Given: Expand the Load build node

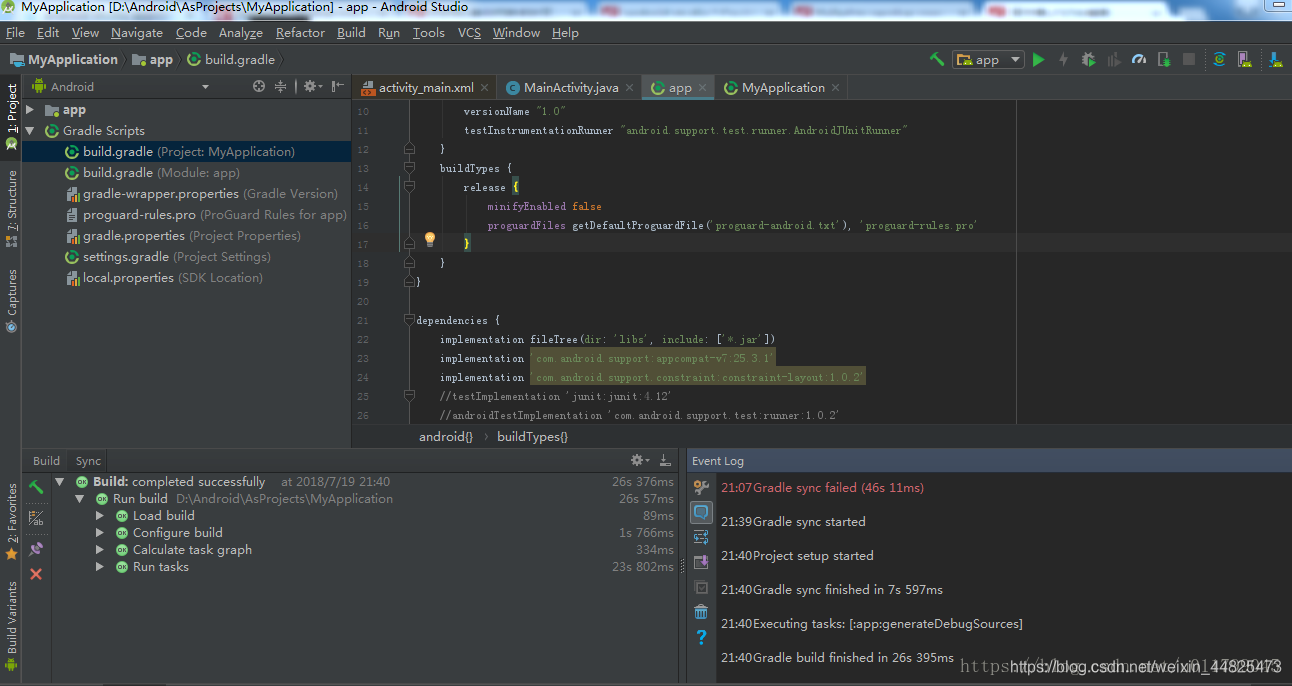Looking at the screenshot, I should pos(100,516).
